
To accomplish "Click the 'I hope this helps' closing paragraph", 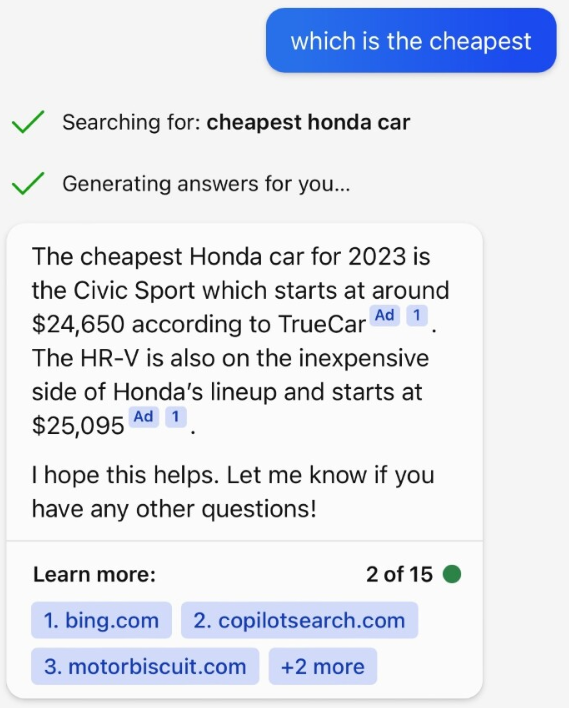I will [x=233, y=492].
